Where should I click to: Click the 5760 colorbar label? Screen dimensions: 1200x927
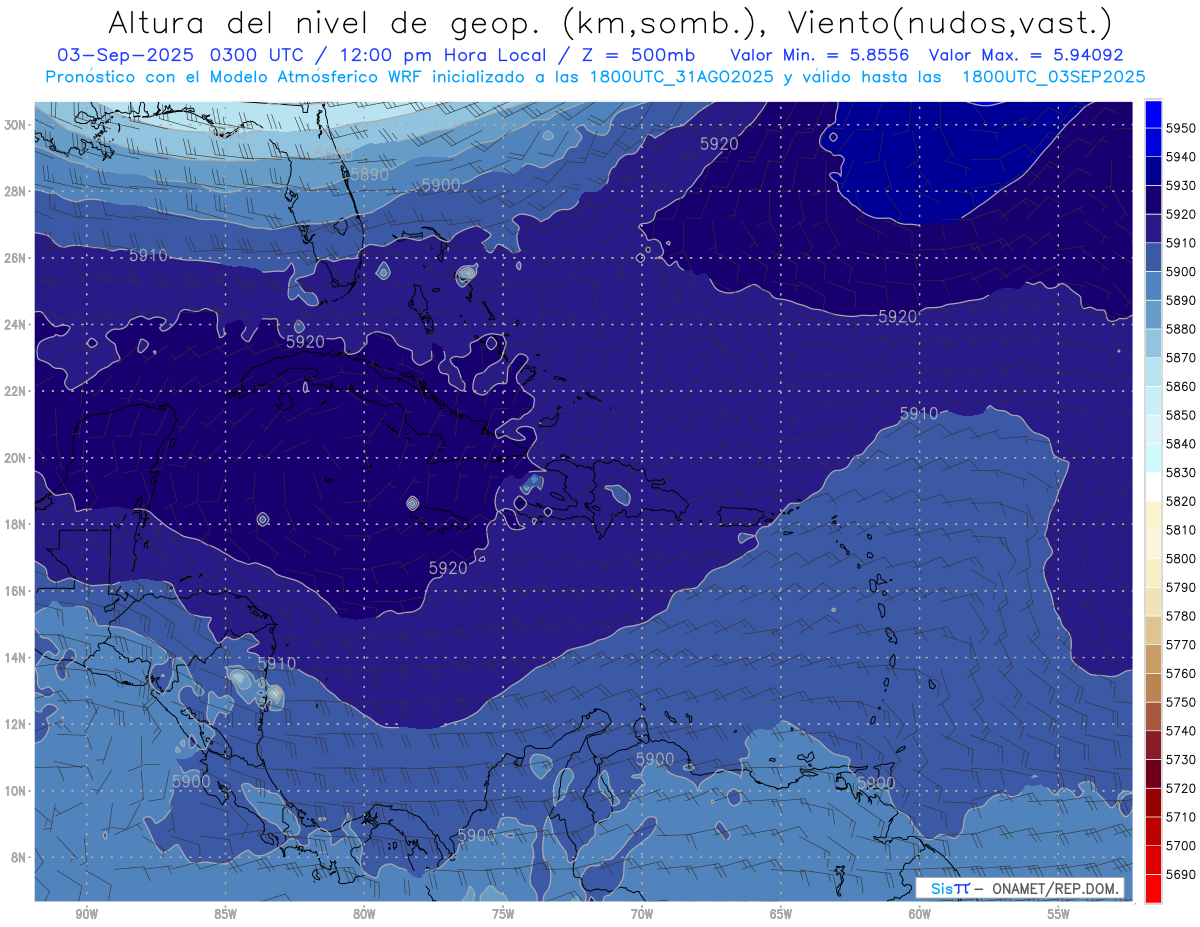pyautogui.click(x=1181, y=673)
